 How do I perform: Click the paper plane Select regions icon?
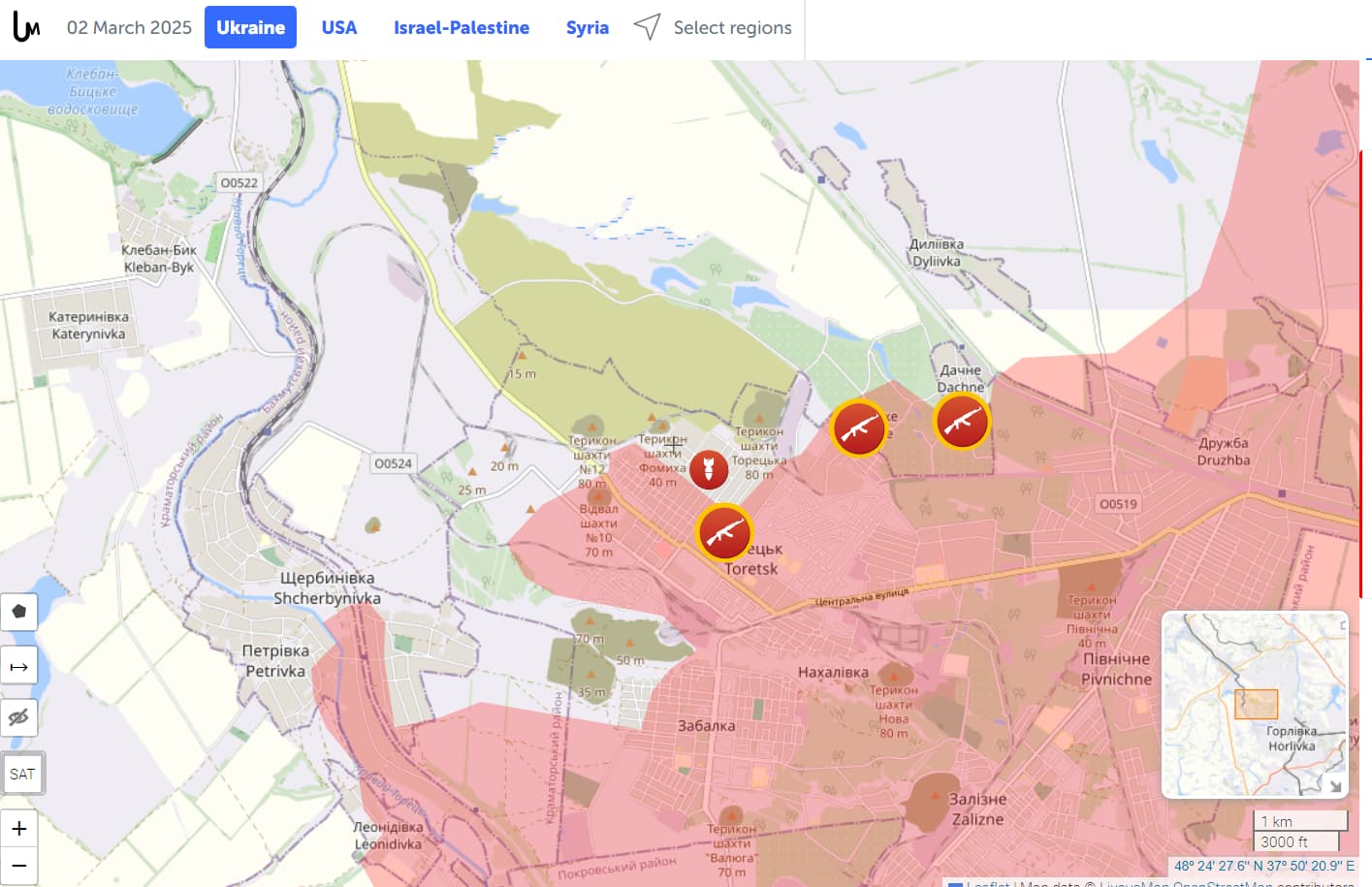(647, 27)
